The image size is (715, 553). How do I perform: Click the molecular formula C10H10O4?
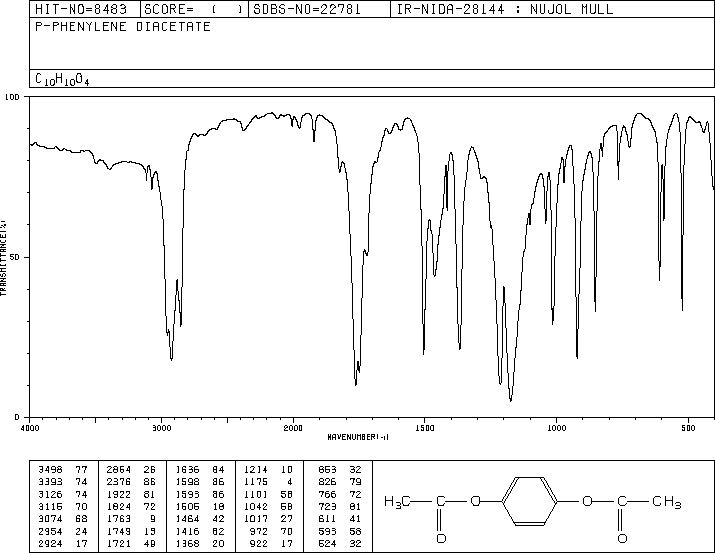(x=62, y=80)
